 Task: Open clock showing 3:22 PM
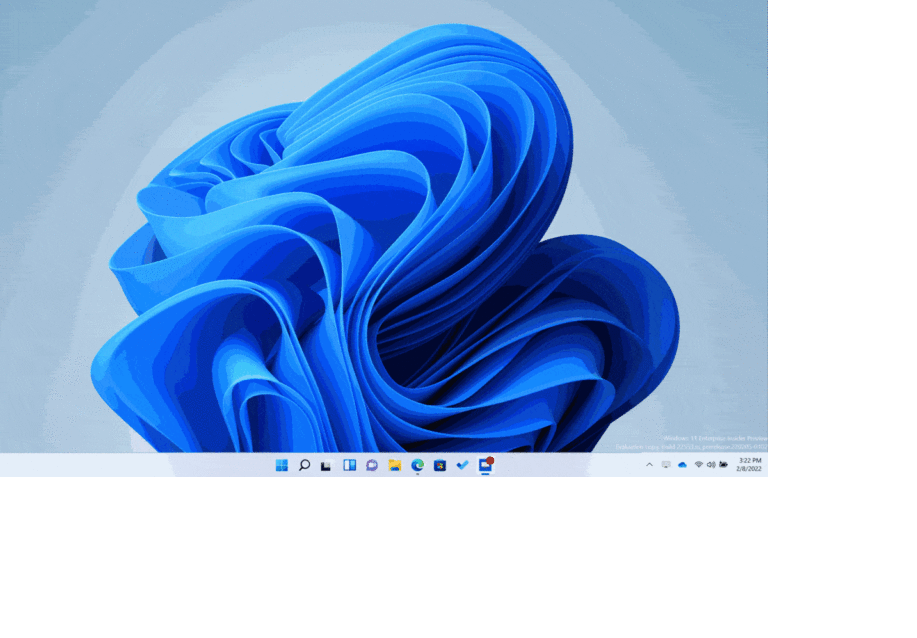tap(749, 465)
